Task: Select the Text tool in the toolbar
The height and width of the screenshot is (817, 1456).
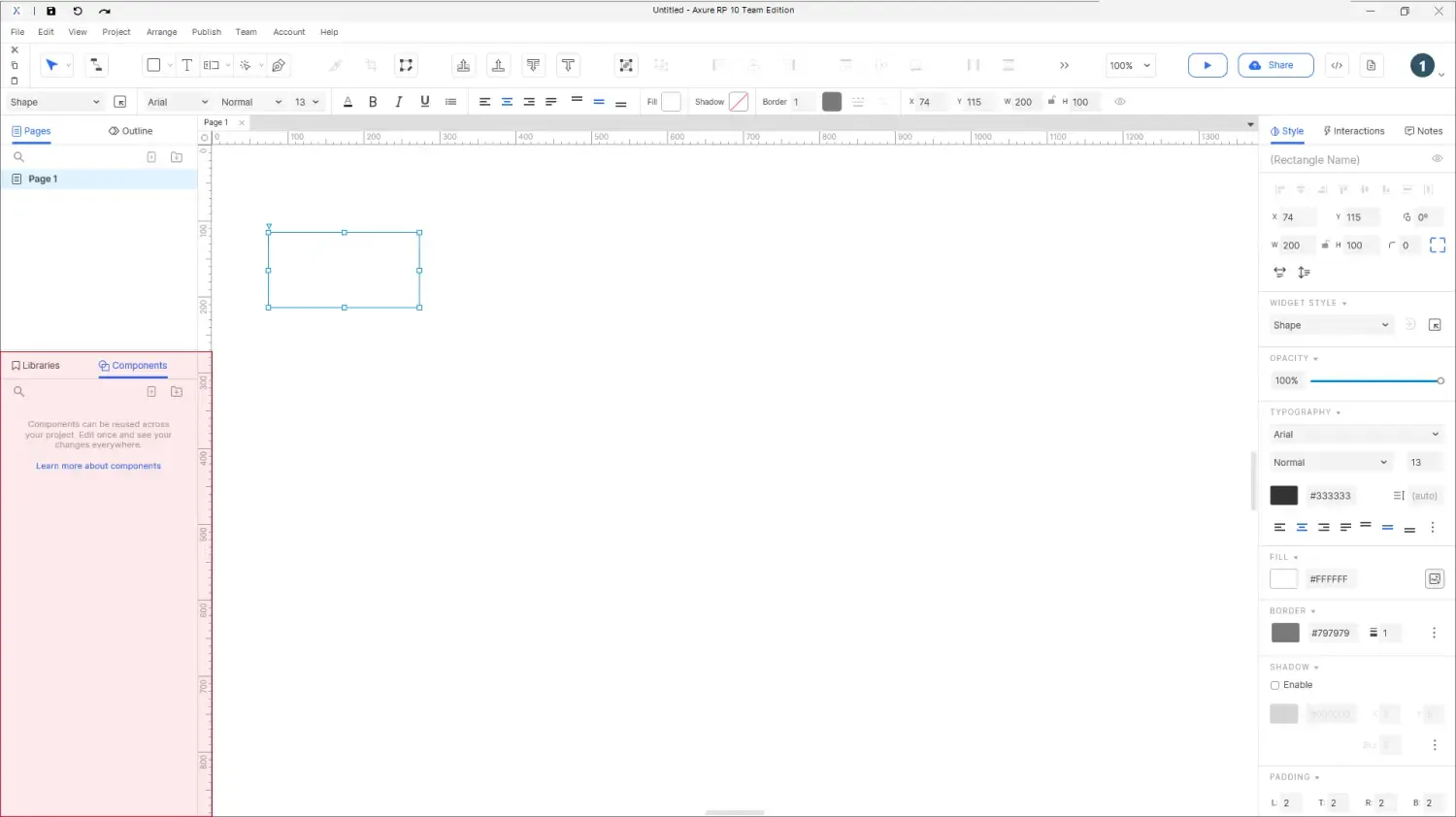Action: click(187, 65)
